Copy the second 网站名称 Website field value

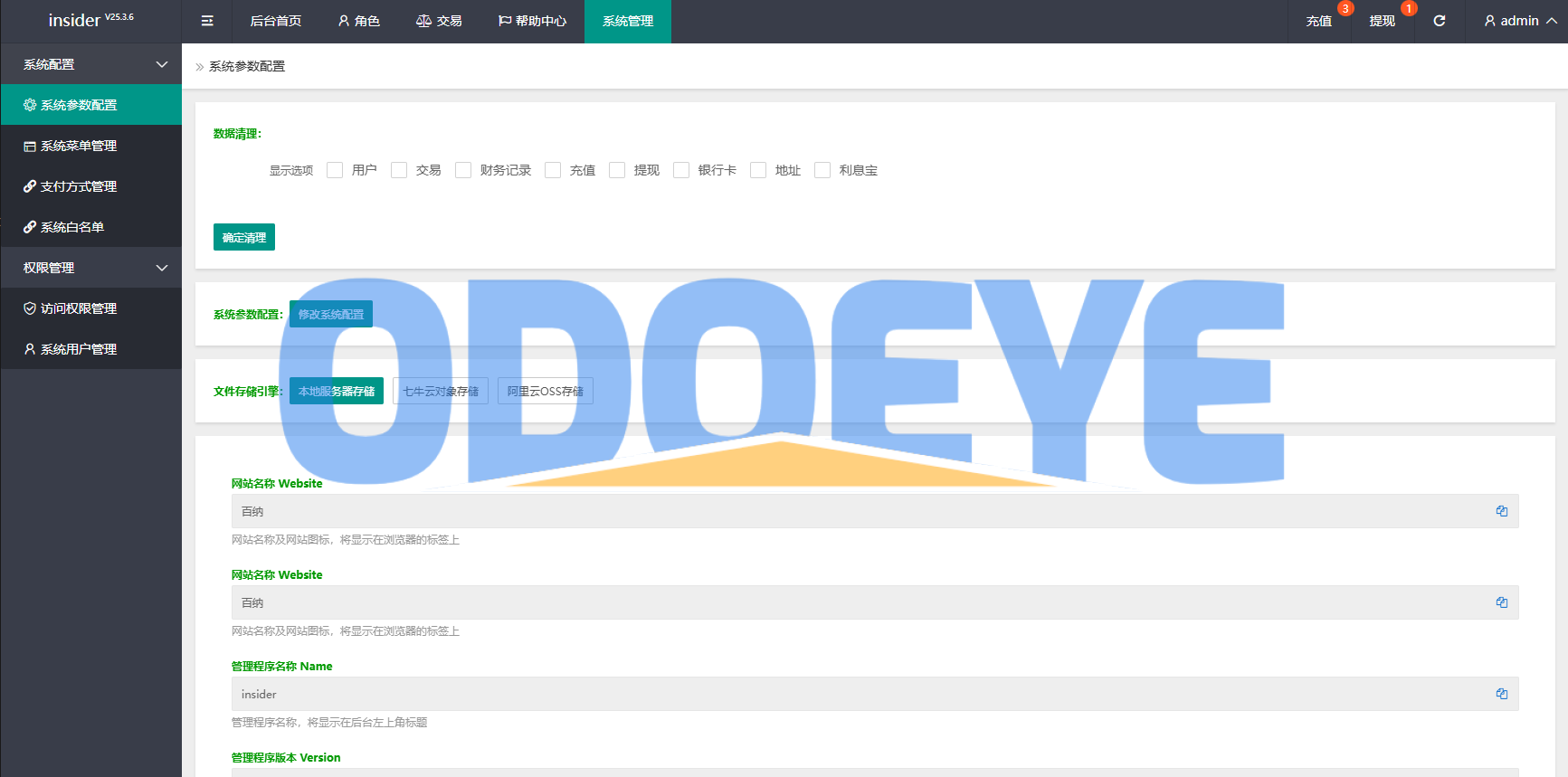pyautogui.click(x=1501, y=602)
